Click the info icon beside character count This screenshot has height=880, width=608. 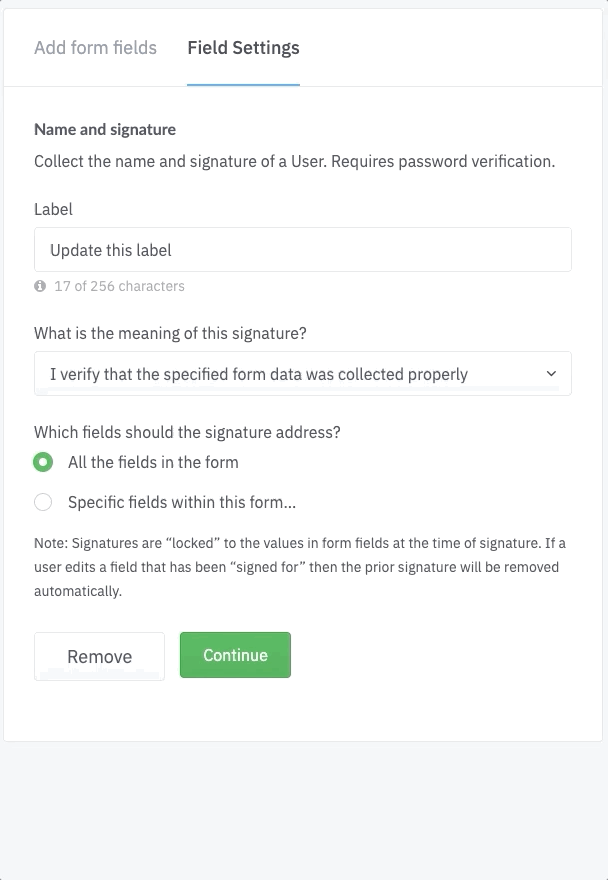[40, 286]
